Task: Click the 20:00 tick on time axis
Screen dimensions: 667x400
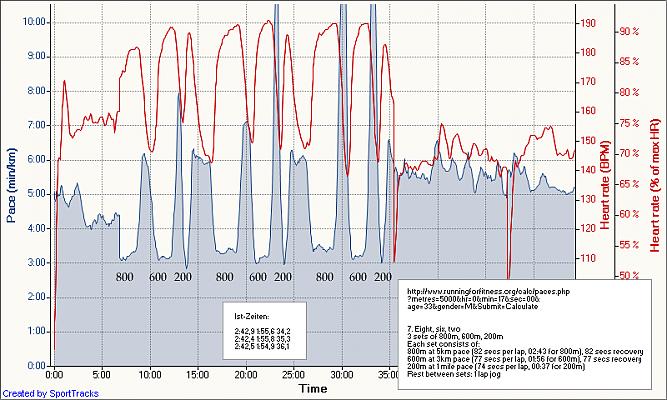Action: point(245,374)
